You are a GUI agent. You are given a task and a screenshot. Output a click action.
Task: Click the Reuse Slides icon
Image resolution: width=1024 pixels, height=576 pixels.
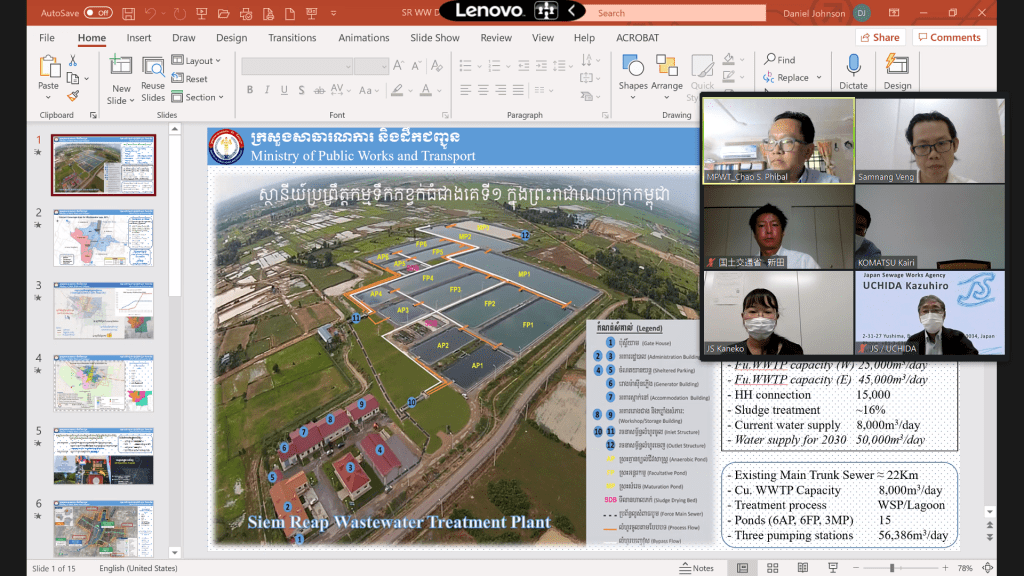pos(153,76)
